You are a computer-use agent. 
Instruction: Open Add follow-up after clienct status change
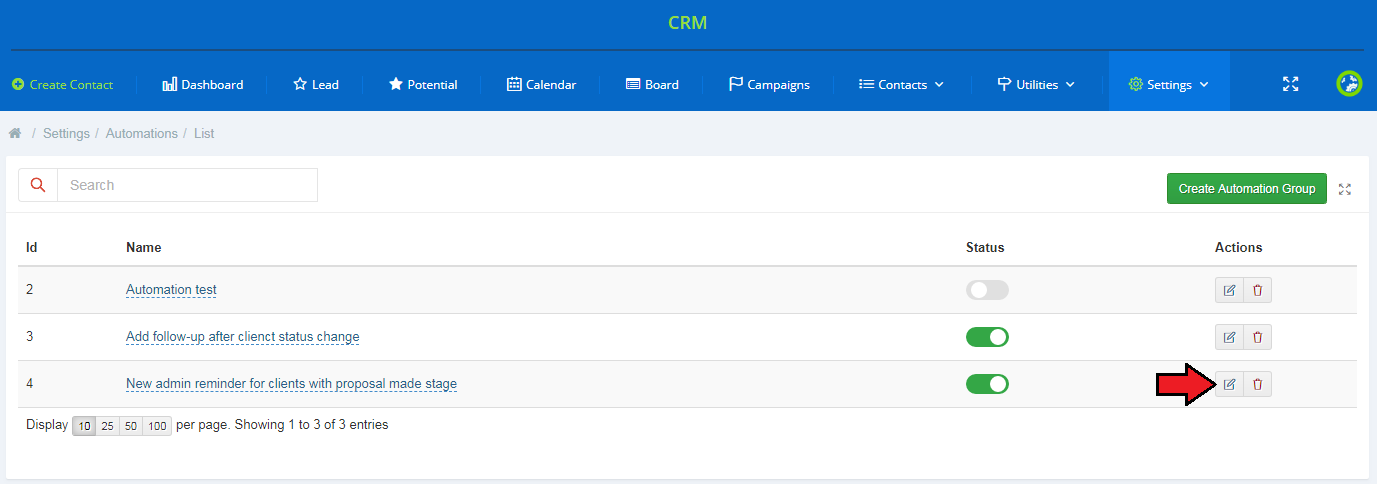242,337
